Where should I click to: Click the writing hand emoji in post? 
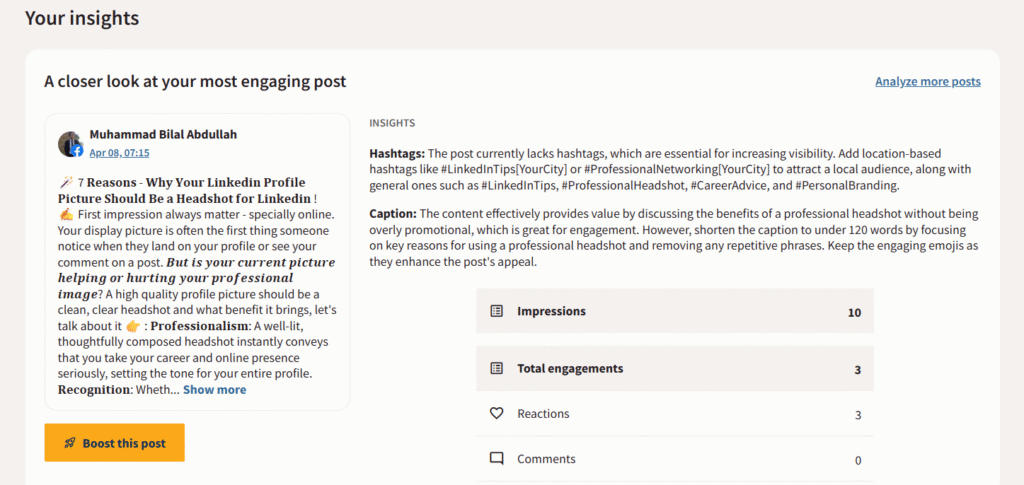[65, 214]
